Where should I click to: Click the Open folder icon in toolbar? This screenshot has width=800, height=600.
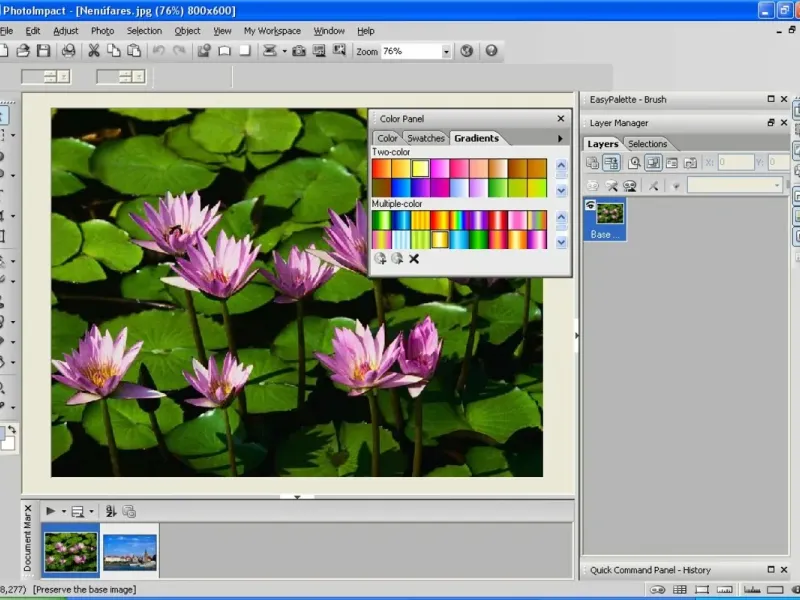tap(24, 51)
